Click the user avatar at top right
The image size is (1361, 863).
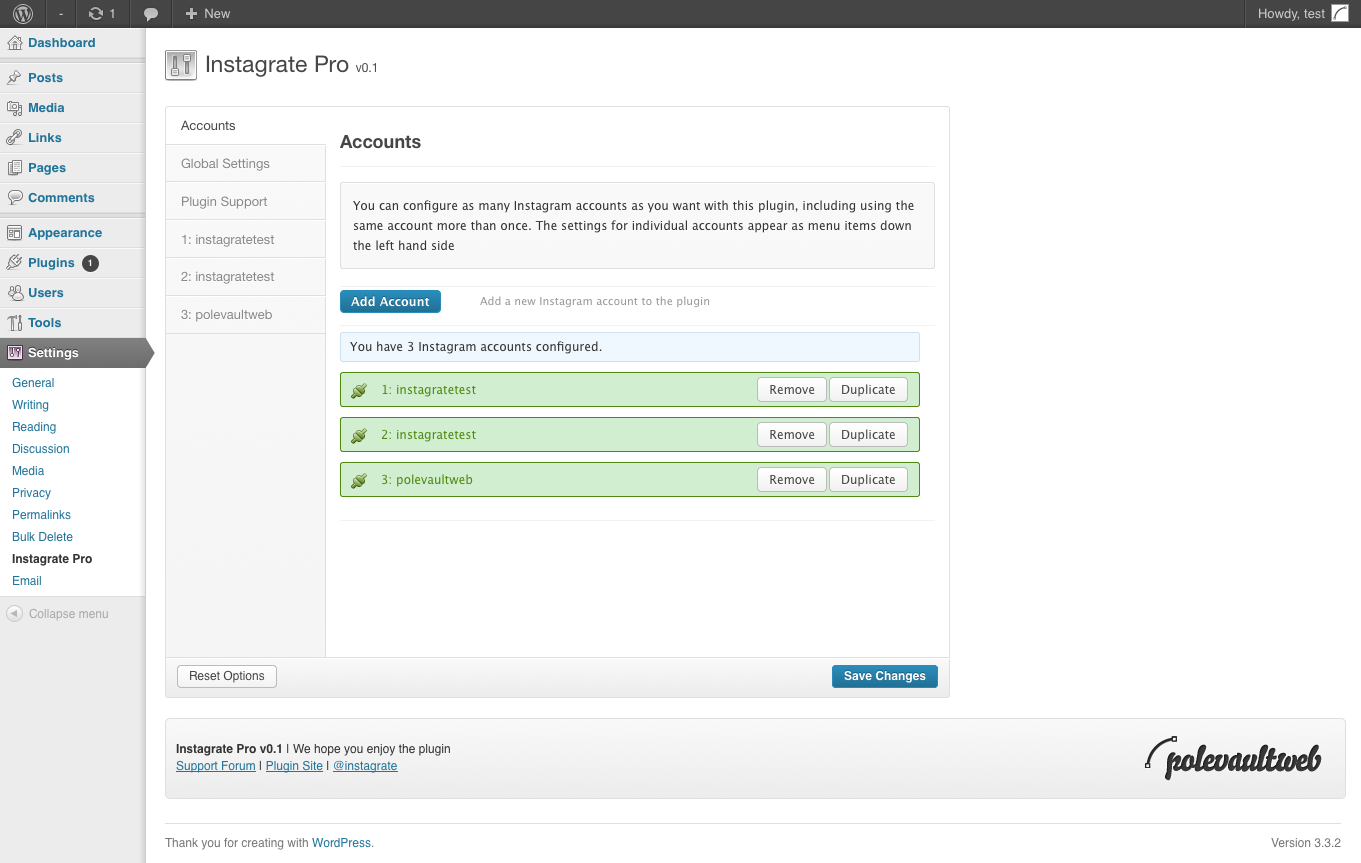pyautogui.click(x=1339, y=13)
